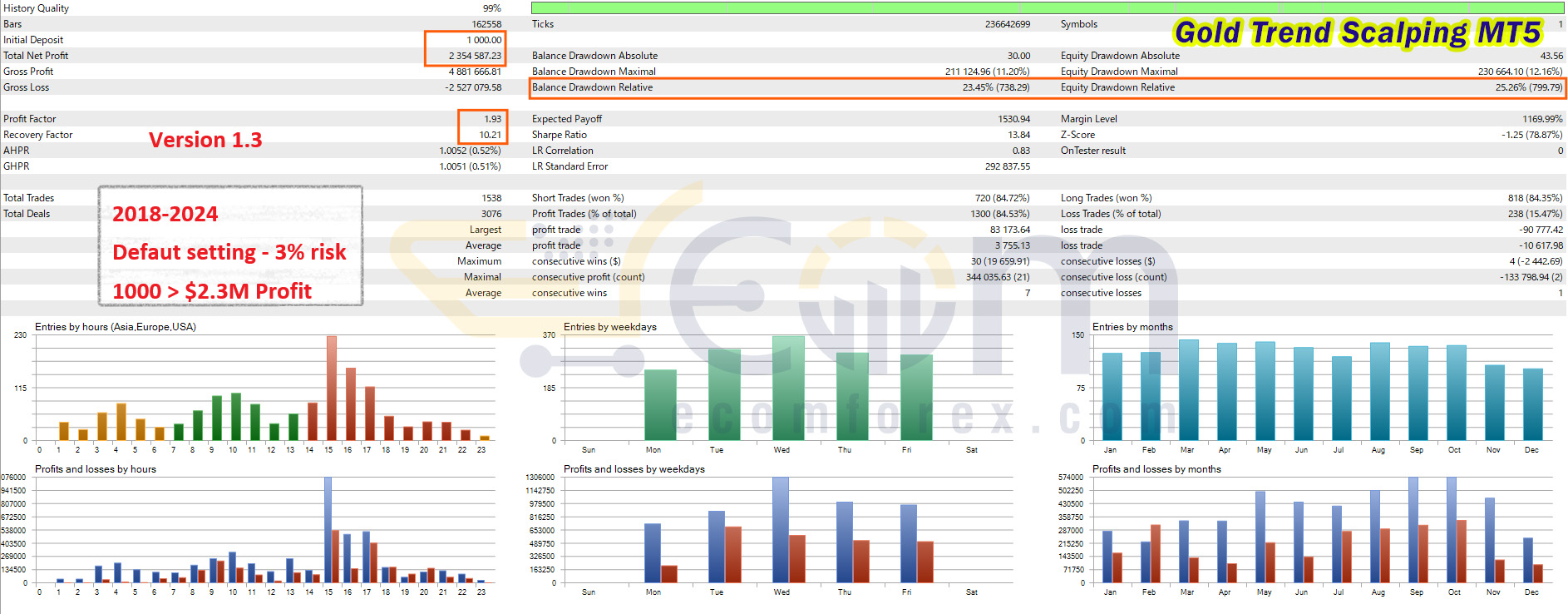This screenshot has width=1568, height=614.
Task: Click the Entries by weekdays chart title
Action: tap(610, 327)
